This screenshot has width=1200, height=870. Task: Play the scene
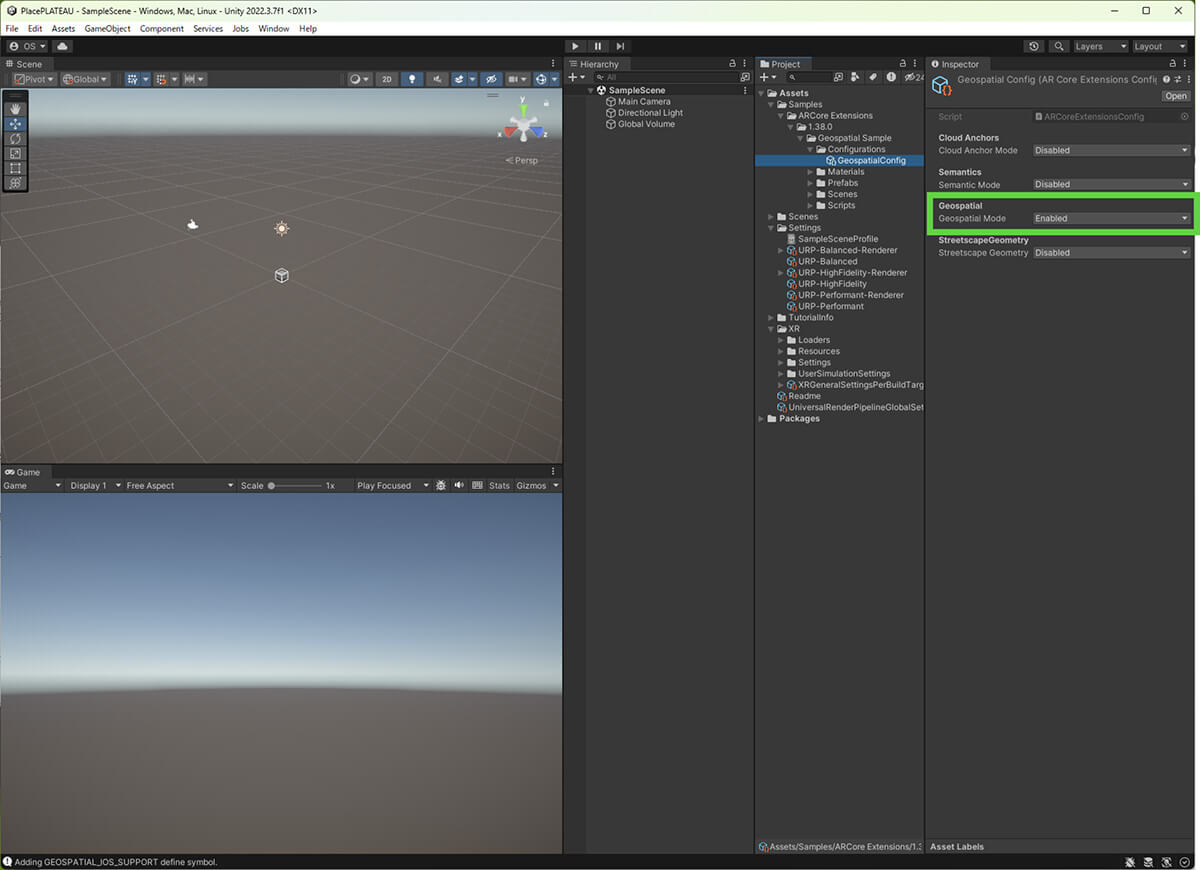pos(575,46)
